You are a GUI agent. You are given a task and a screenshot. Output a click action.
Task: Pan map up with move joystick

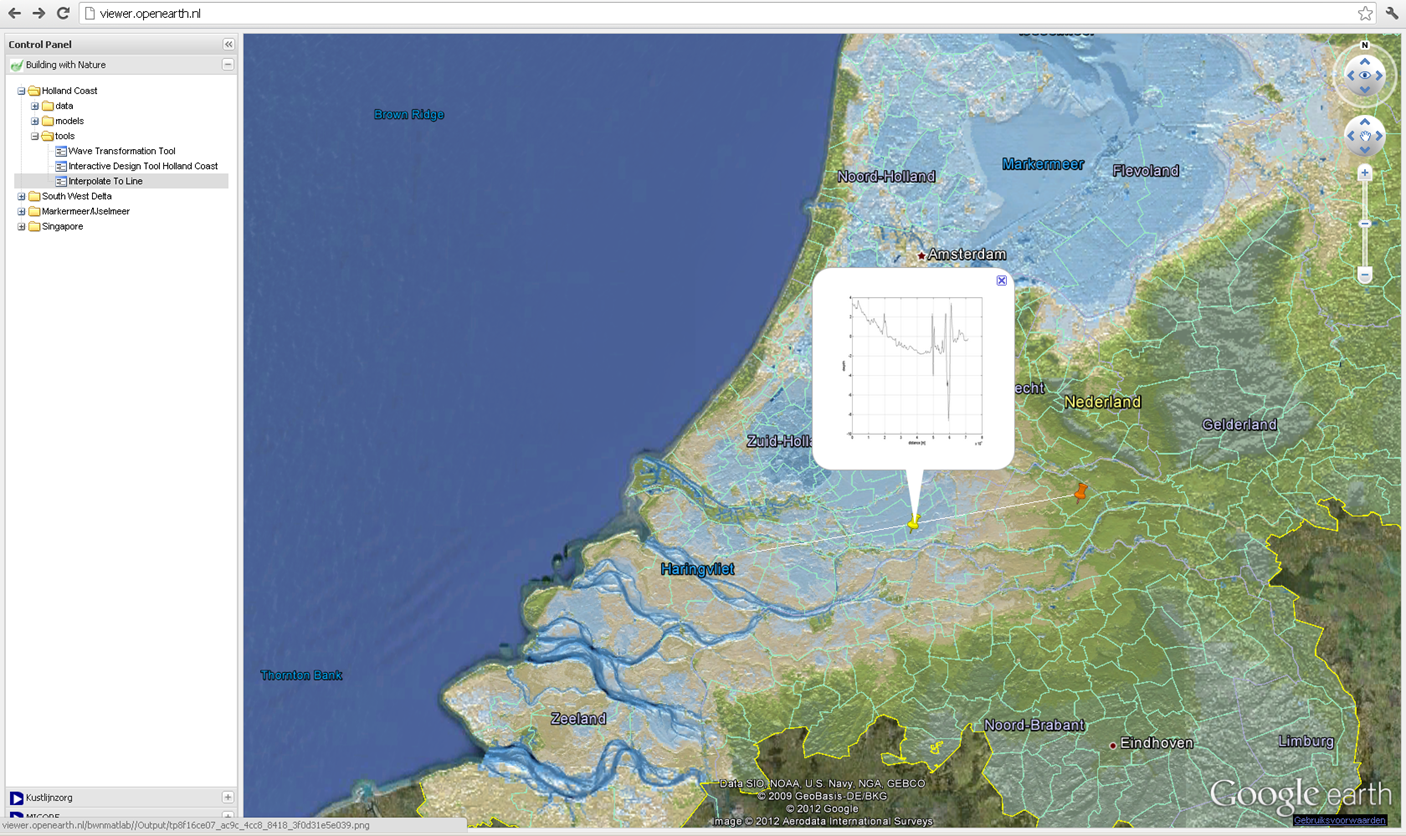(1365, 122)
